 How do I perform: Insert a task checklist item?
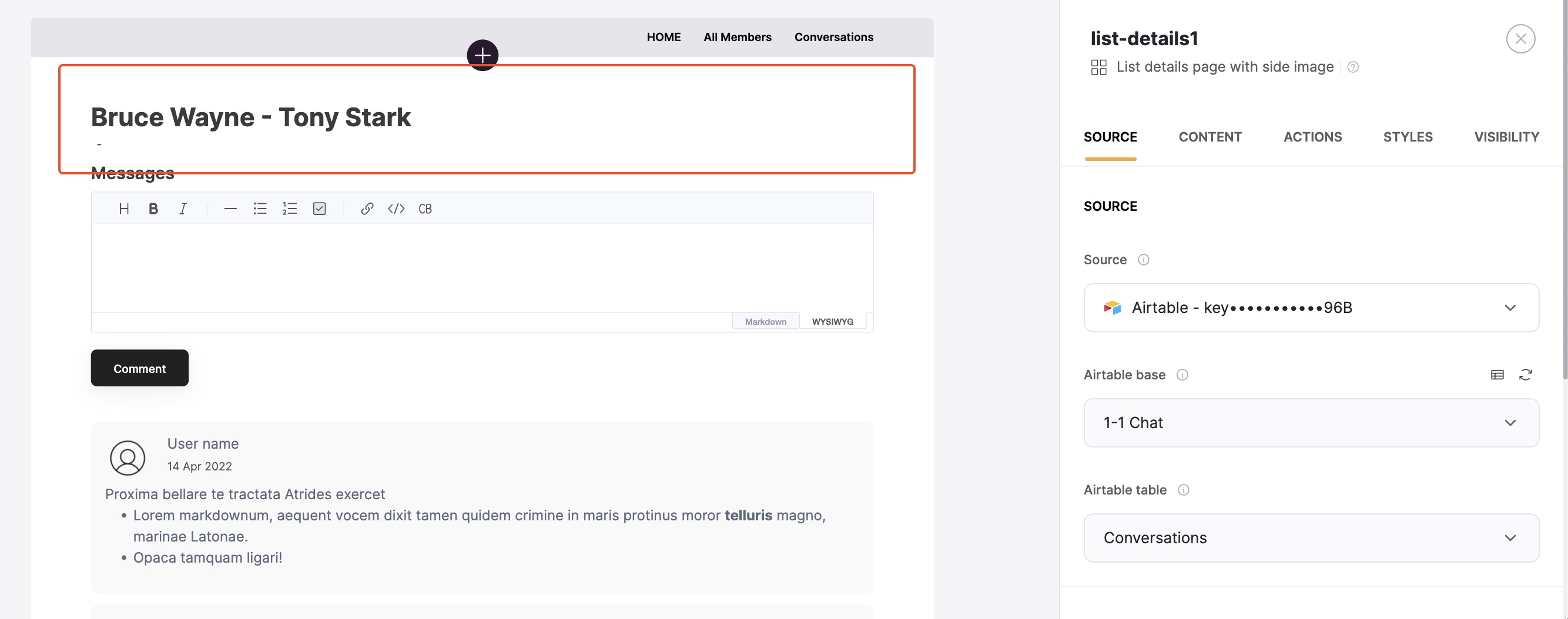pos(320,208)
